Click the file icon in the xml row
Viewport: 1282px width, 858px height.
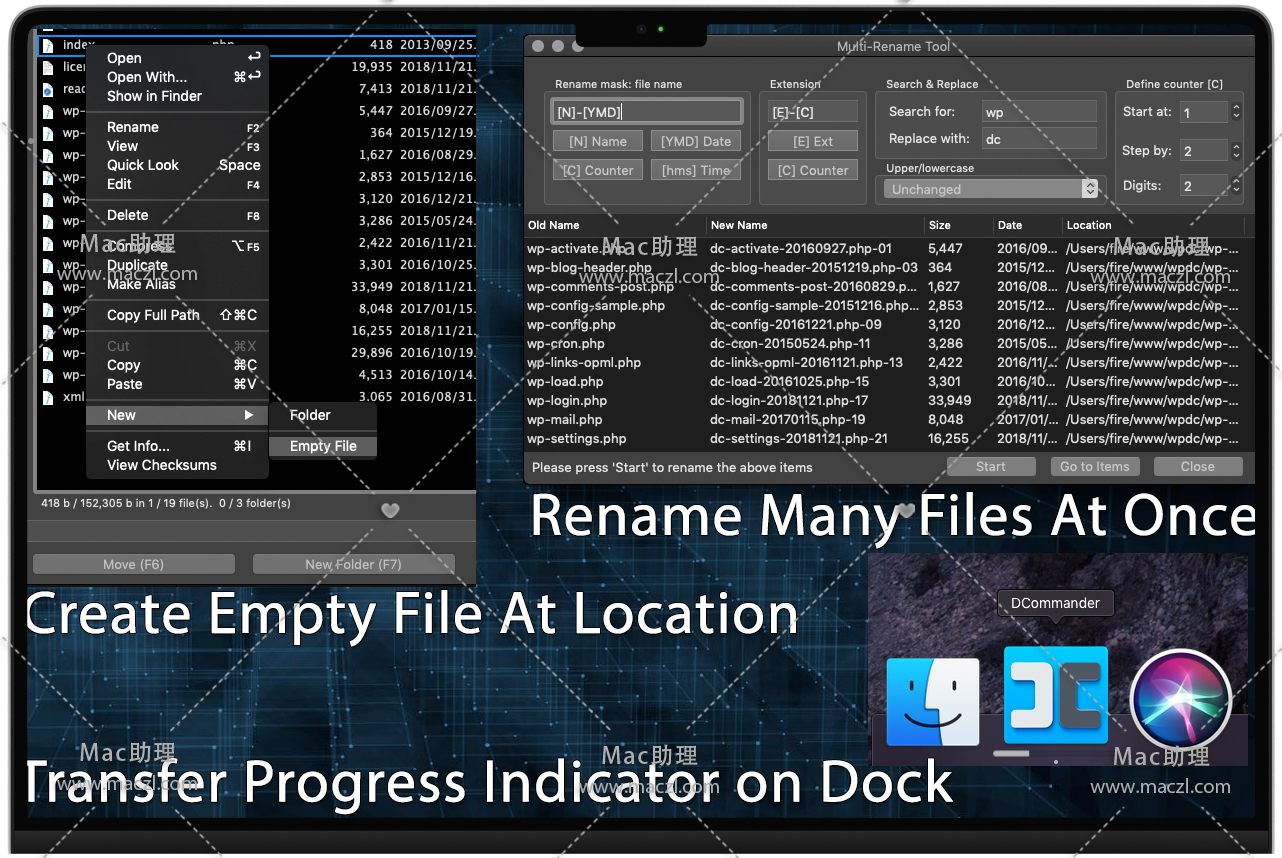pos(47,397)
